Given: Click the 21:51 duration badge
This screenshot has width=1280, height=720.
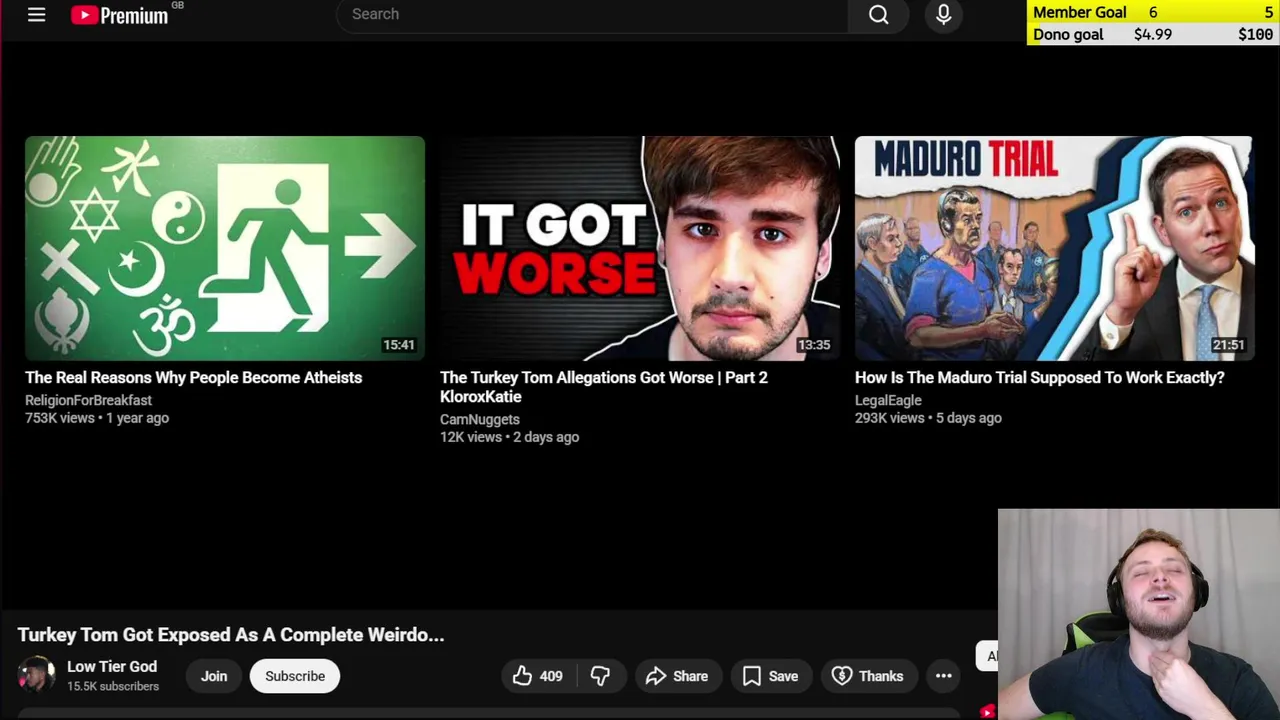Looking at the screenshot, I should pos(1228,345).
